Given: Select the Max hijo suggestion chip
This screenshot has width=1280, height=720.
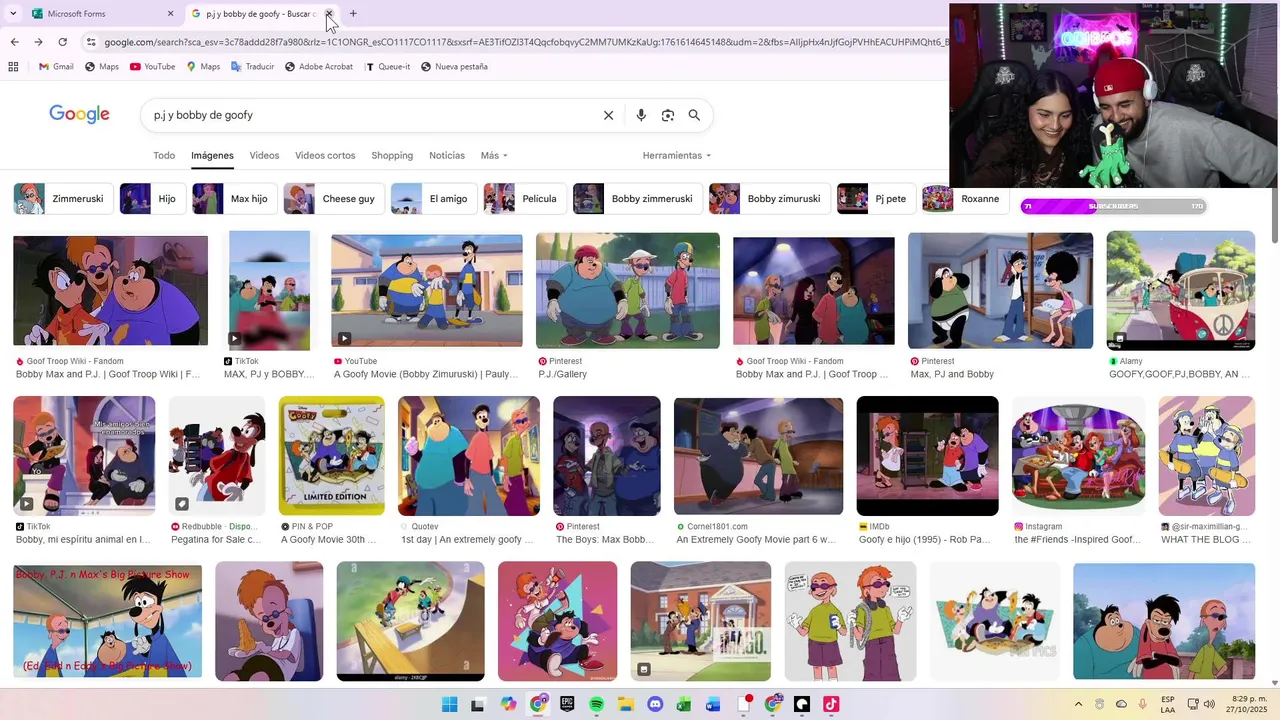Looking at the screenshot, I should (x=235, y=199).
